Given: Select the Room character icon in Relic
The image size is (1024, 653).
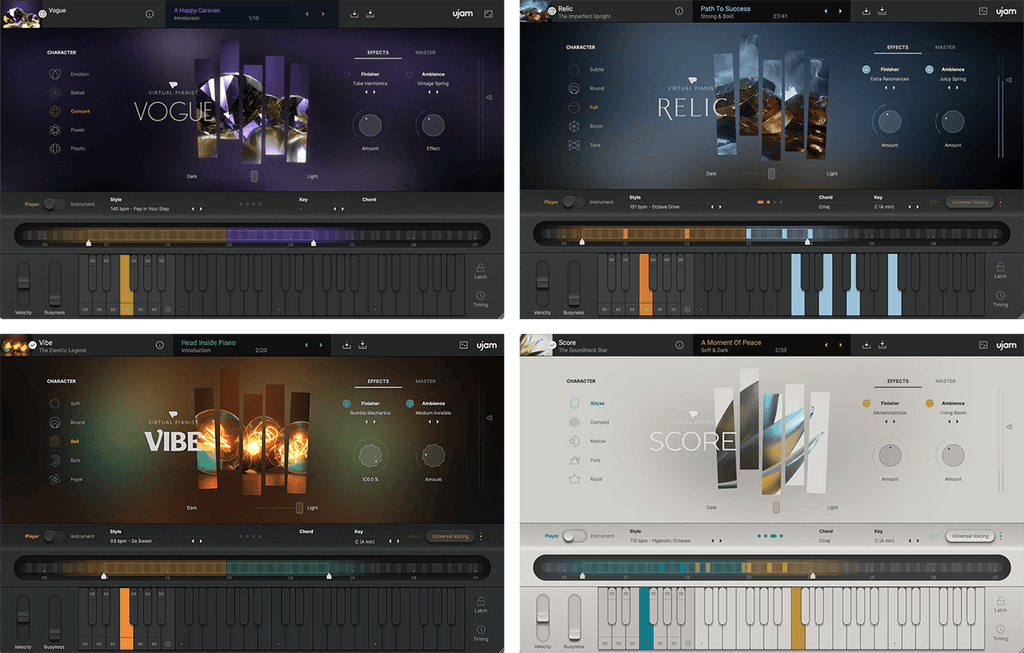Looking at the screenshot, I should pos(574,126).
